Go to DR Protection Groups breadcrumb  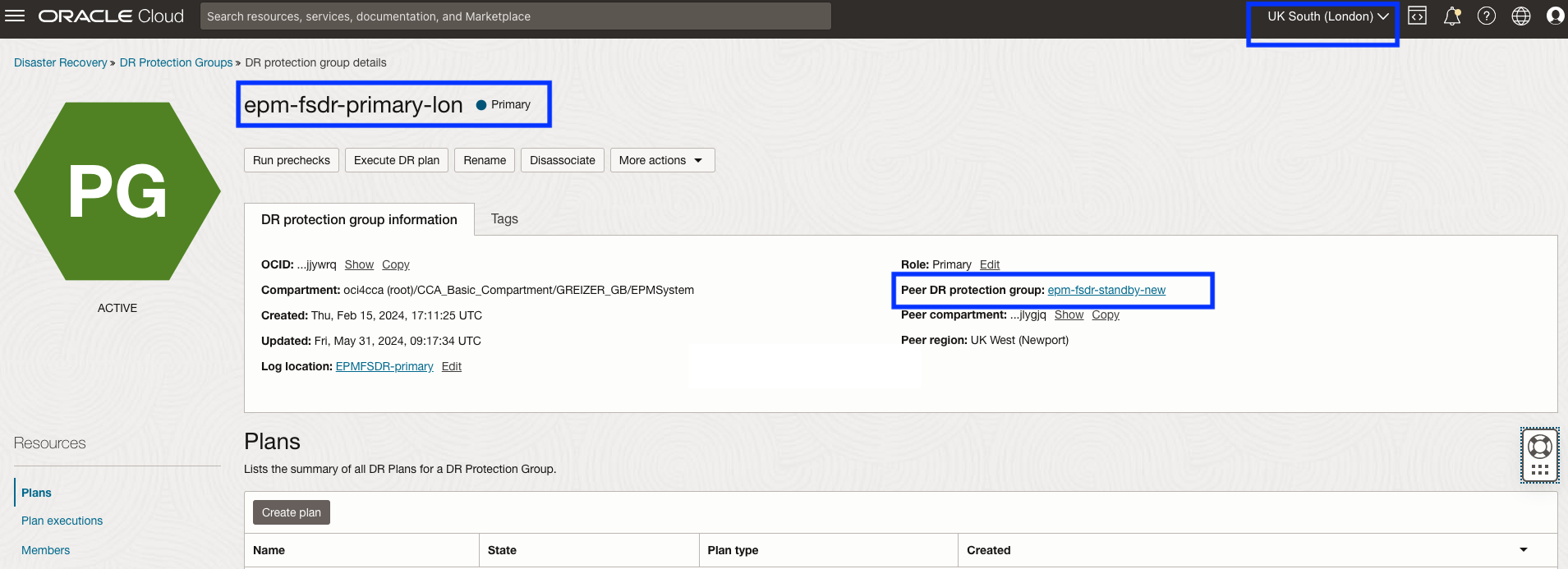[x=176, y=62]
